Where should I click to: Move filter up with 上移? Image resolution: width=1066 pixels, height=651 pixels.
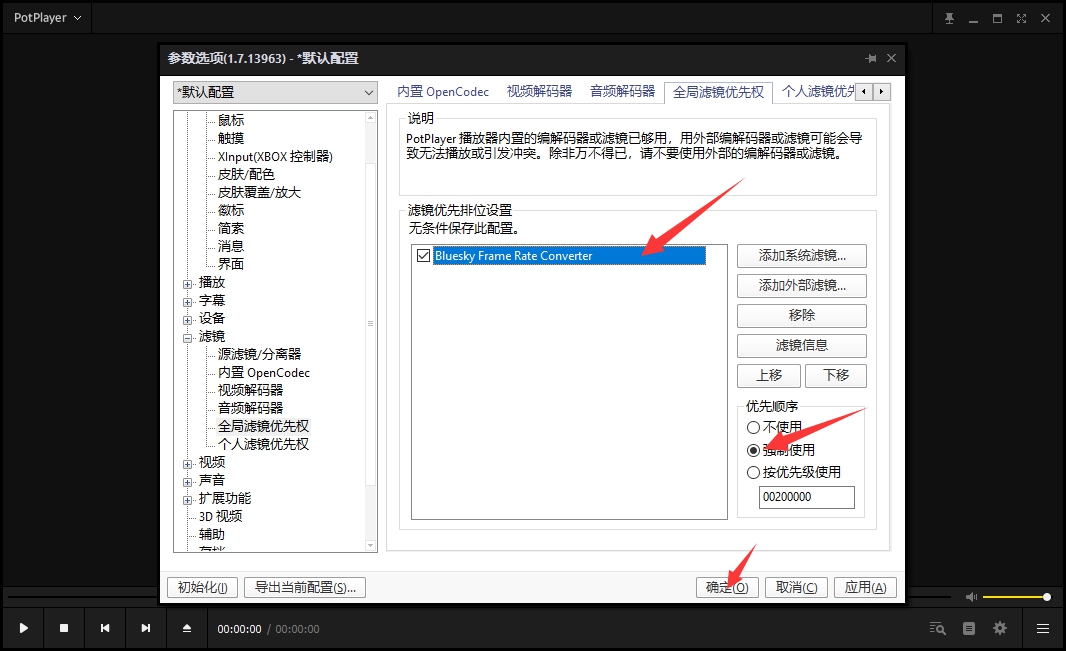coord(769,375)
